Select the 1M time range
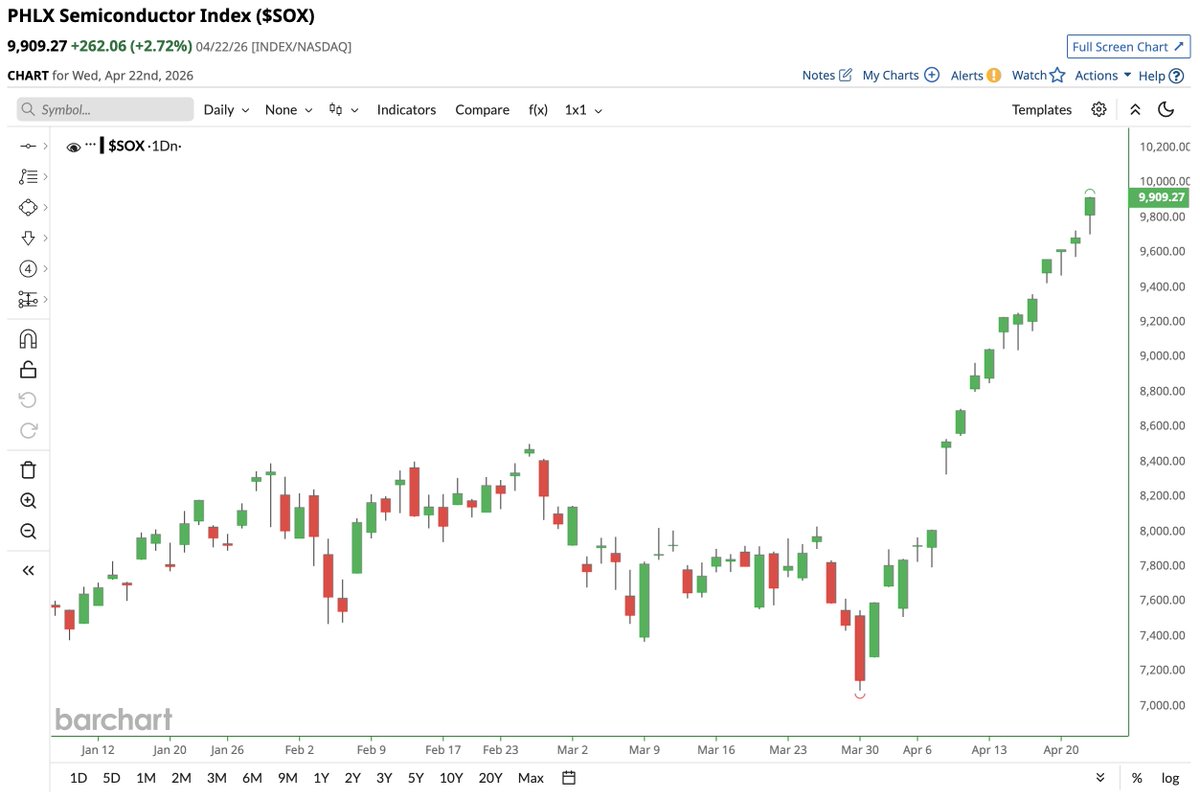The height and width of the screenshot is (799, 1200). (x=146, y=777)
